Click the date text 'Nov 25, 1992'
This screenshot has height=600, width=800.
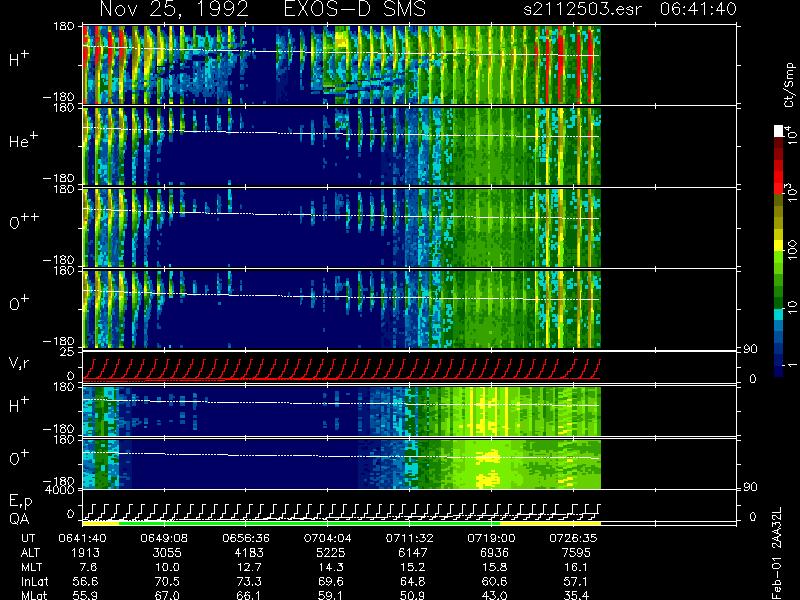[x=174, y=10]
